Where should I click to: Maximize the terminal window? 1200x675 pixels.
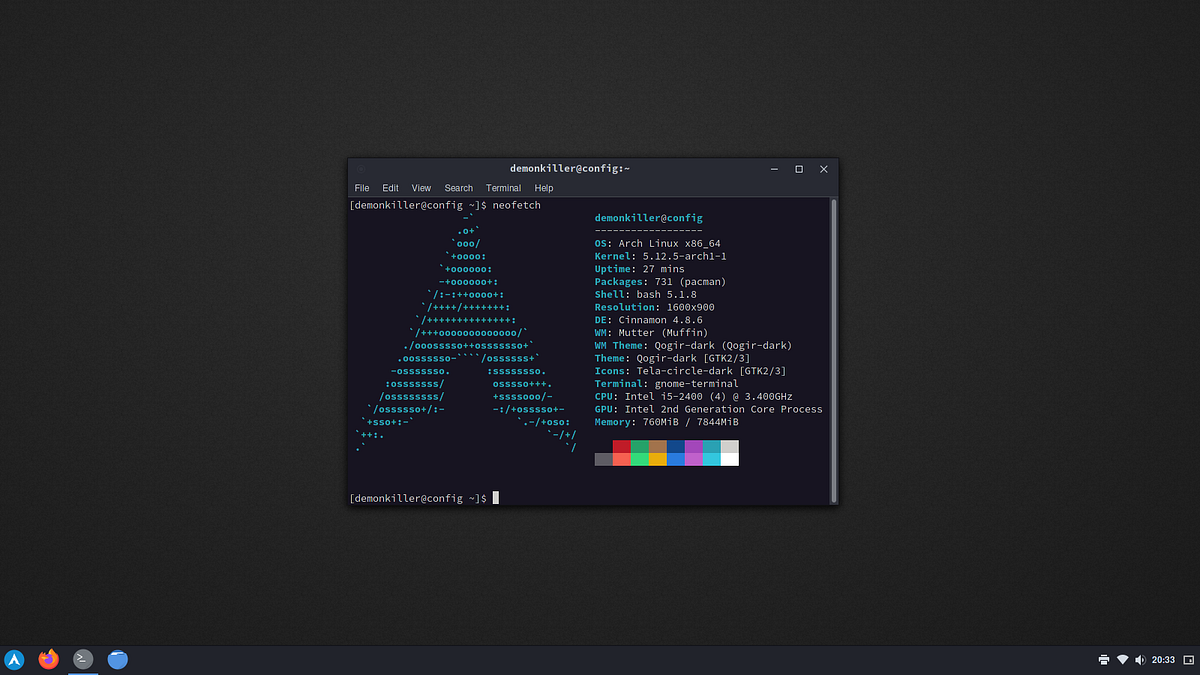tap(798, 168)
